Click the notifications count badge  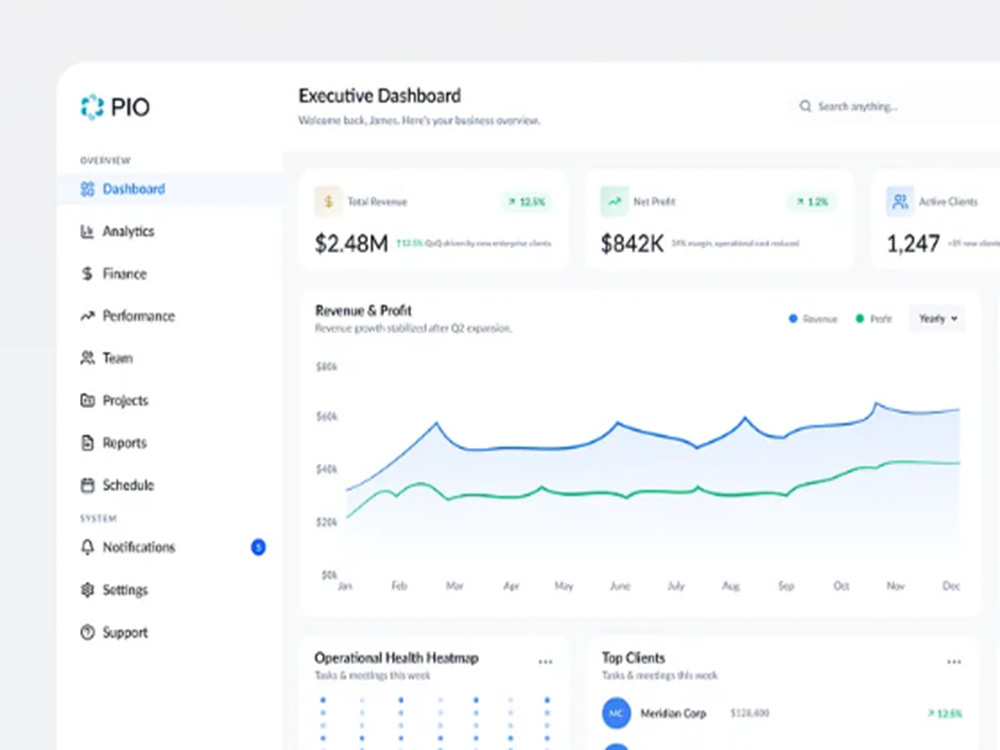pyautogui.click(x=258, y=547)
